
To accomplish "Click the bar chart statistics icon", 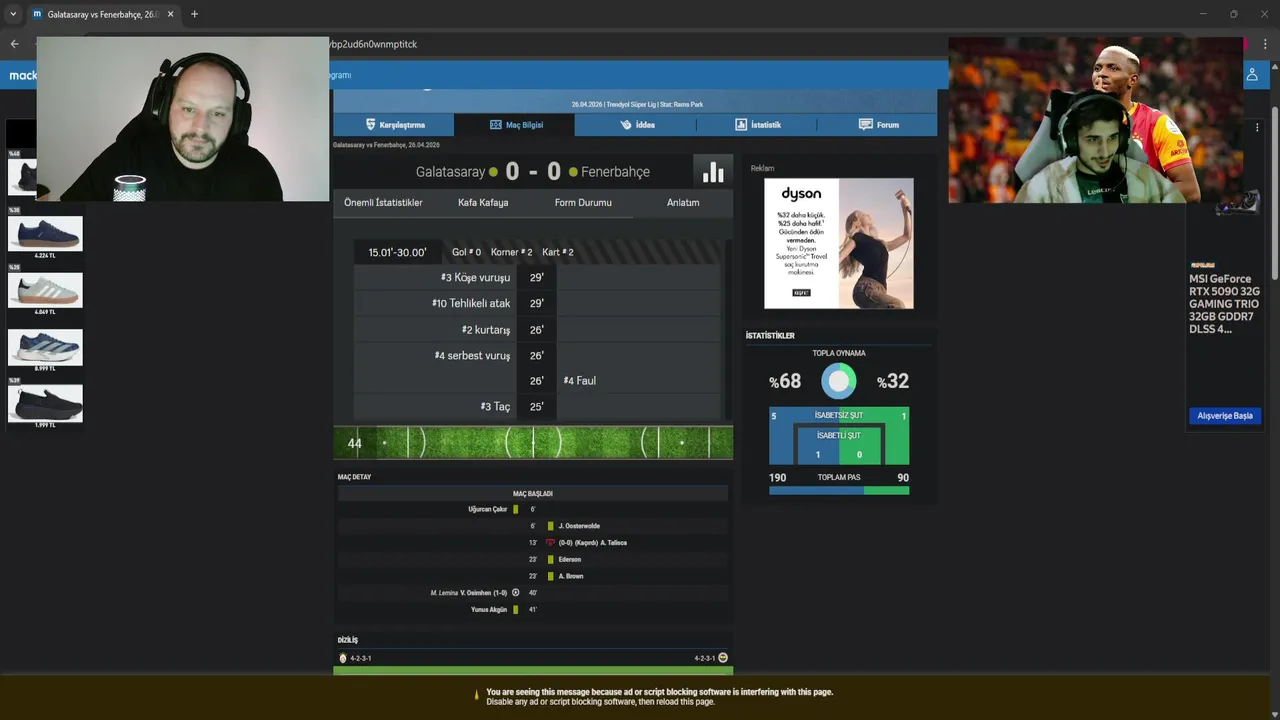I will pos(713,172).
